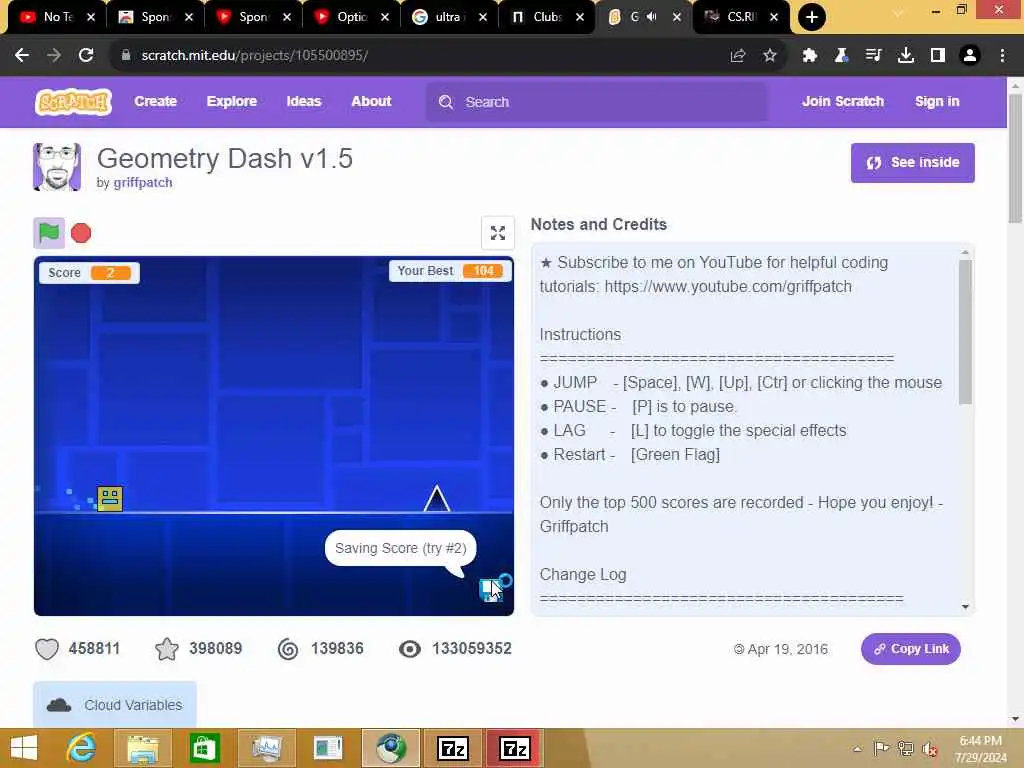Image resolution: width=1024 pixels, height=768 pixels.
Task: Open Chrome Labs flask icon
Action: click(x=841, y=56)
